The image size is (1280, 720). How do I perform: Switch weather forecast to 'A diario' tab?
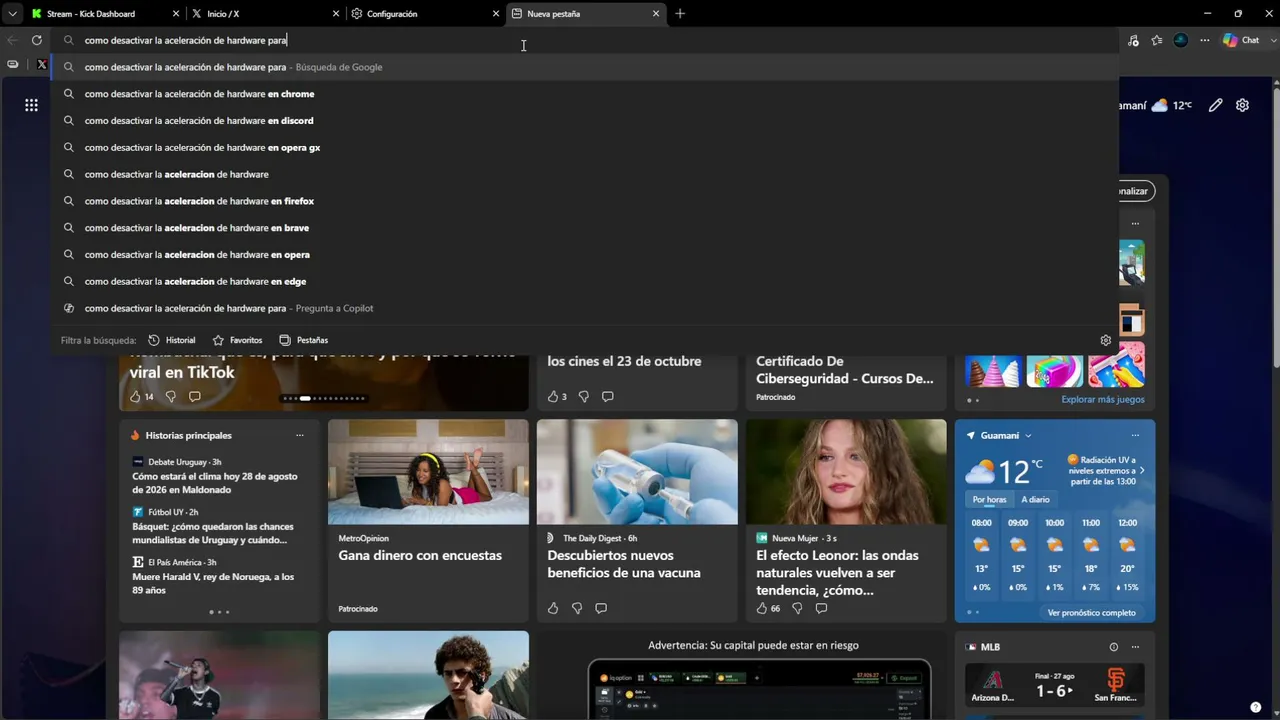pos(1035,500)
